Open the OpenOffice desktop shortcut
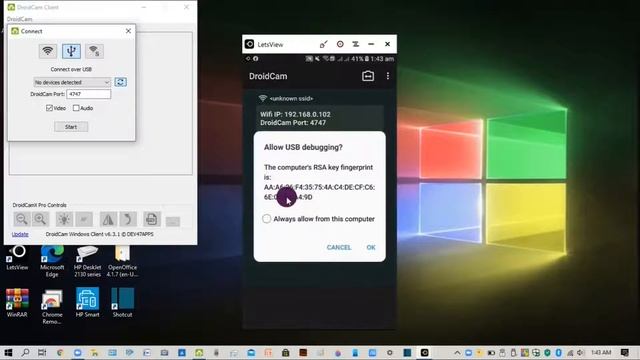 (122, 262)
